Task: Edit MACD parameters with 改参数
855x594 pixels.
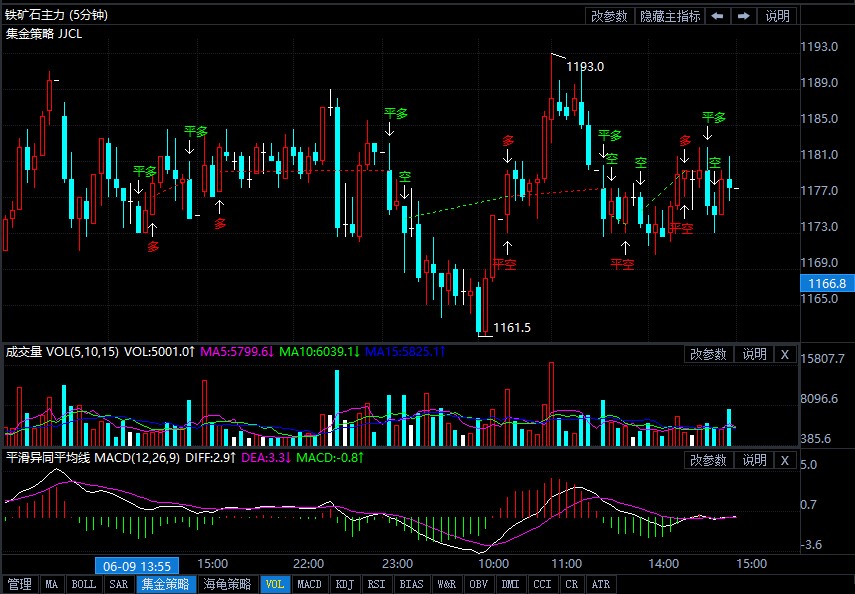Action: (x=708, y=460)
